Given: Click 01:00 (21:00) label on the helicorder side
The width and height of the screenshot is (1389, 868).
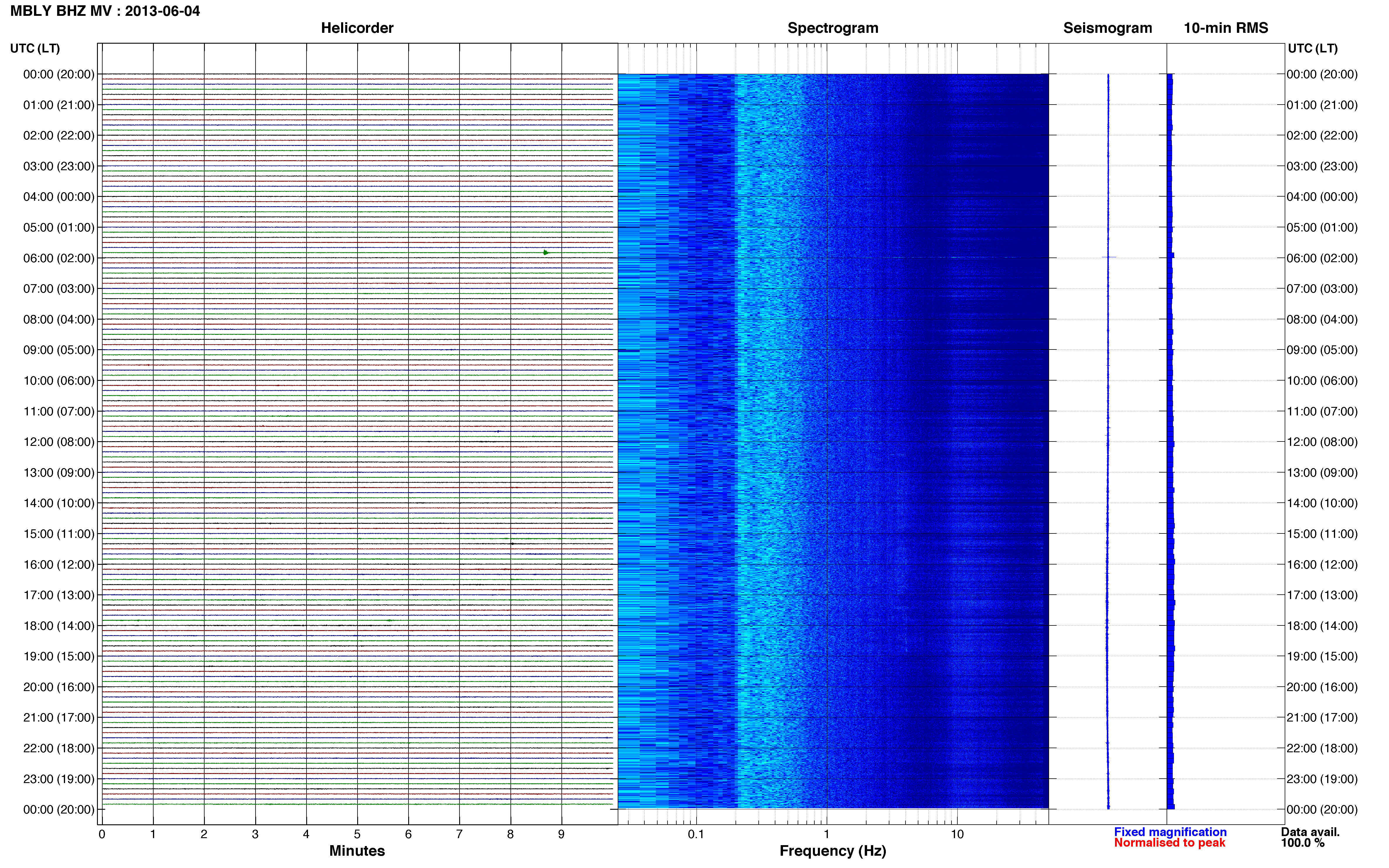Looking at the screenshot, I should point(59,105).
